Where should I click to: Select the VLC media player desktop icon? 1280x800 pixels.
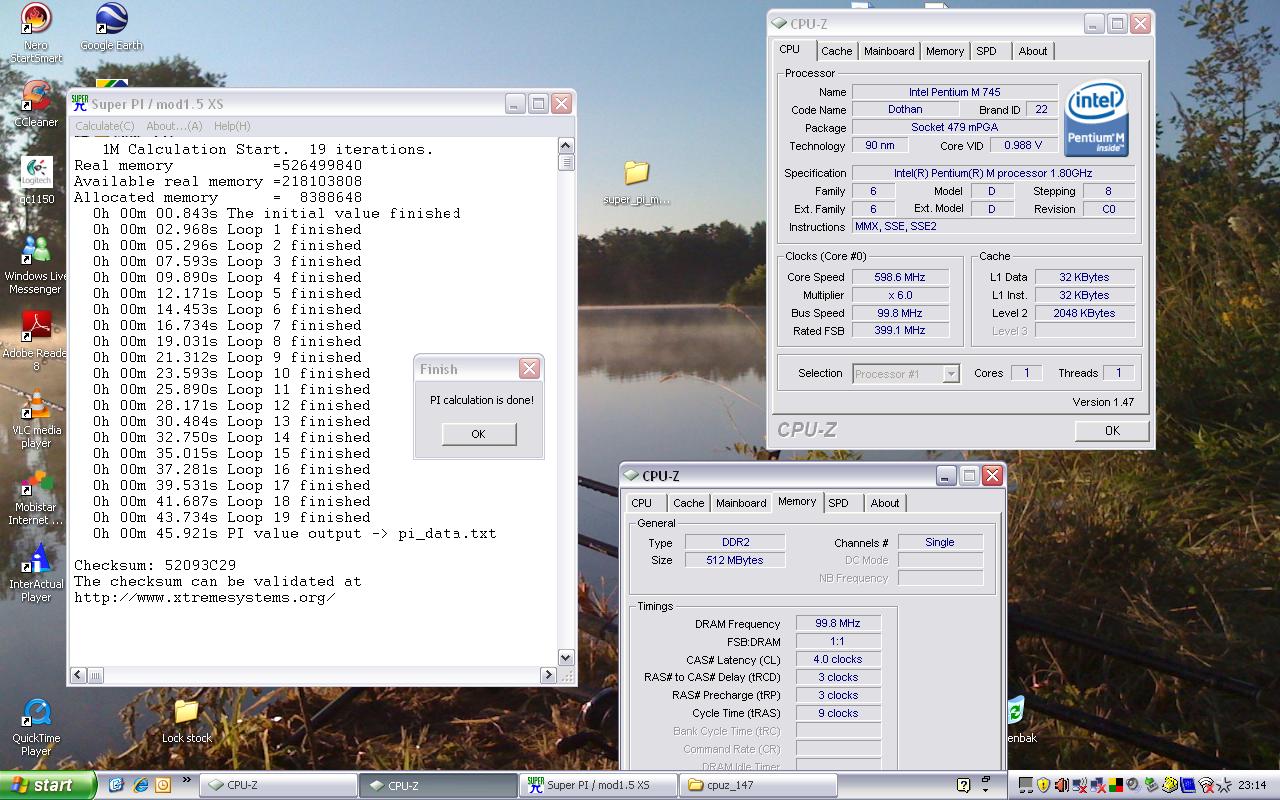pos(36,419)
